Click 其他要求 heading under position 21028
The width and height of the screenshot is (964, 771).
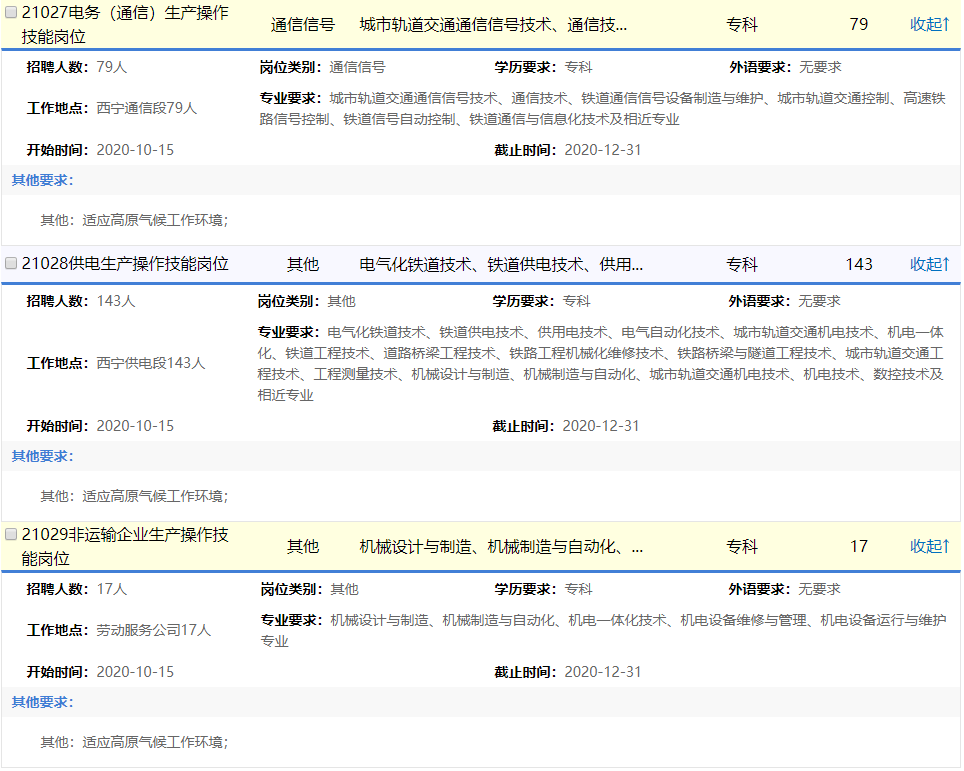point(42,456)
